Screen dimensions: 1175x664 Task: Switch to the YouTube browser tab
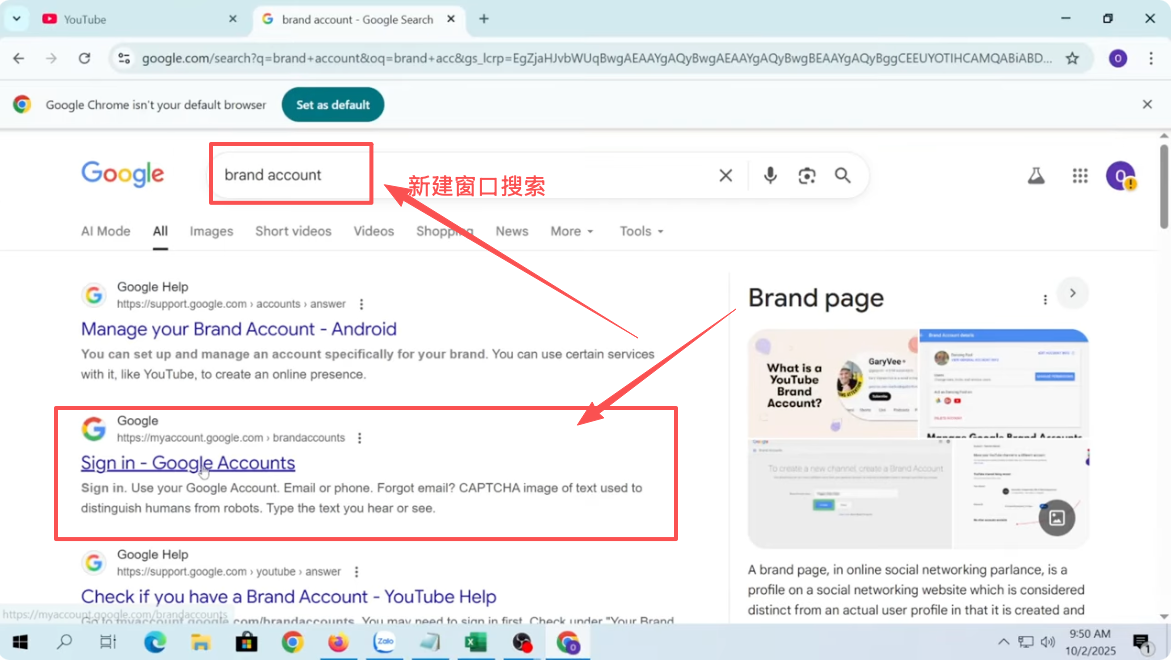[x=138, y=19]
